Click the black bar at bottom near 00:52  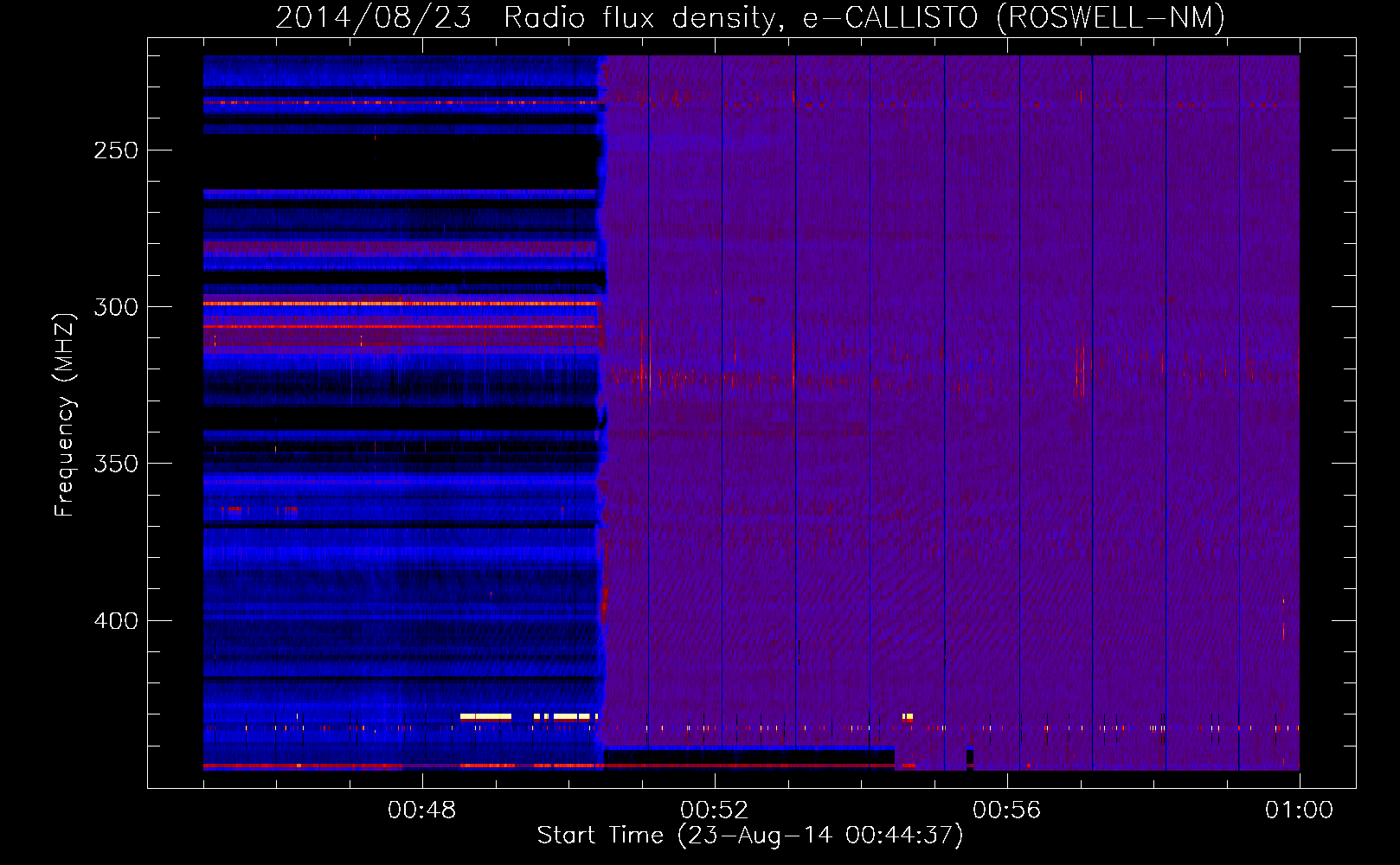(x=748, y=757)
